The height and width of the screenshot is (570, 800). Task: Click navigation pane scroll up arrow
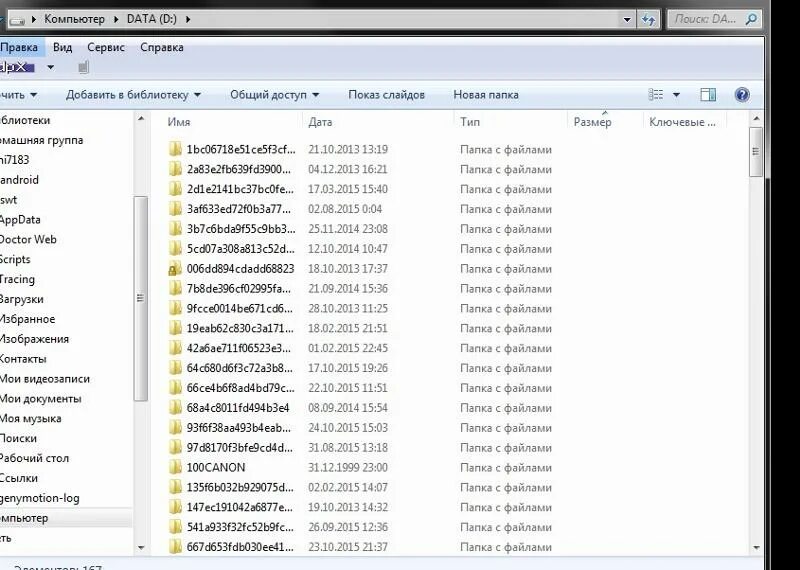point(141,119)
